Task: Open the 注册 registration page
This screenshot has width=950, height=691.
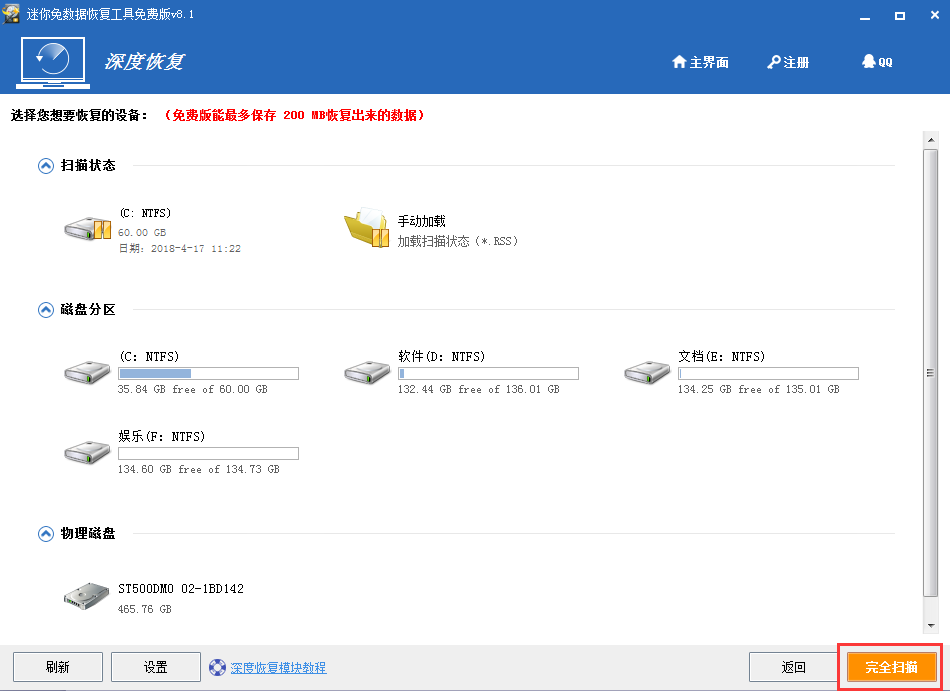Action: coord(795,61)
